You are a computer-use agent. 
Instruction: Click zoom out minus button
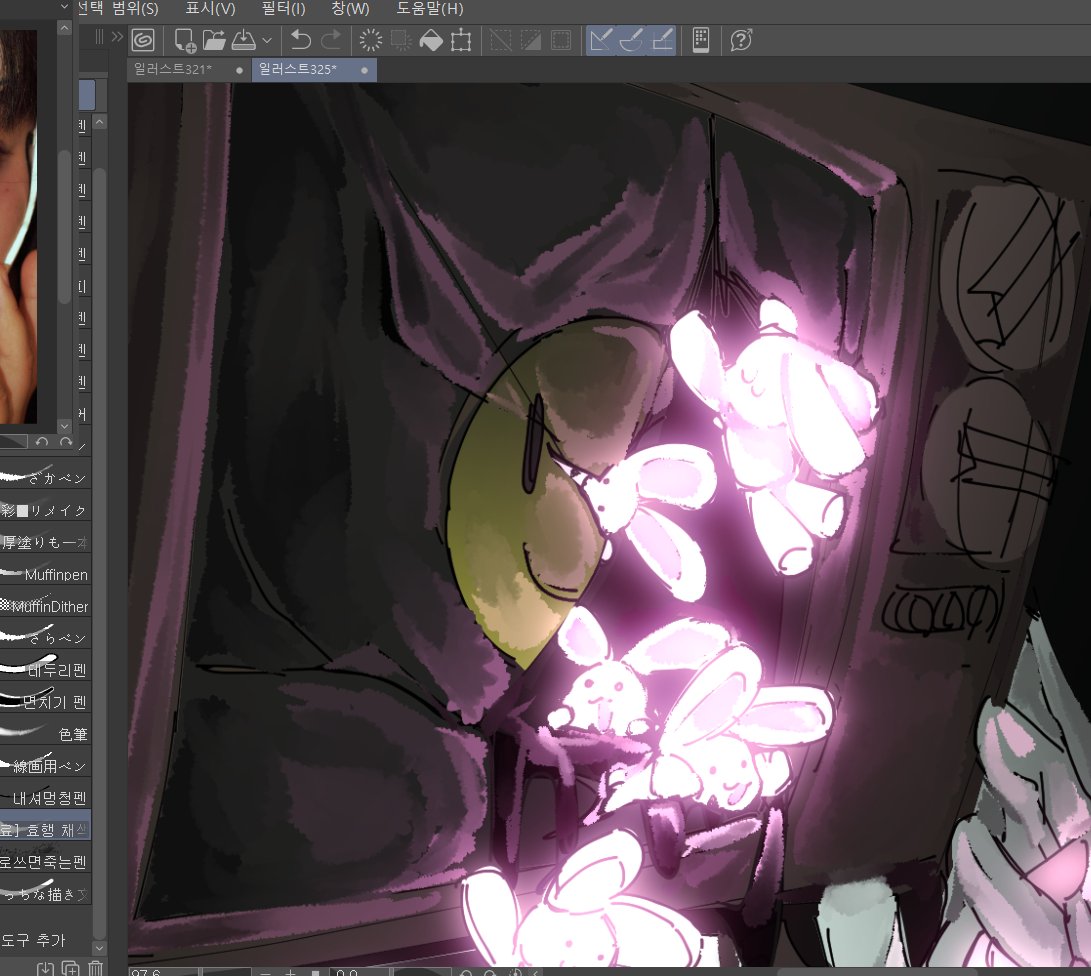point(265,973)
